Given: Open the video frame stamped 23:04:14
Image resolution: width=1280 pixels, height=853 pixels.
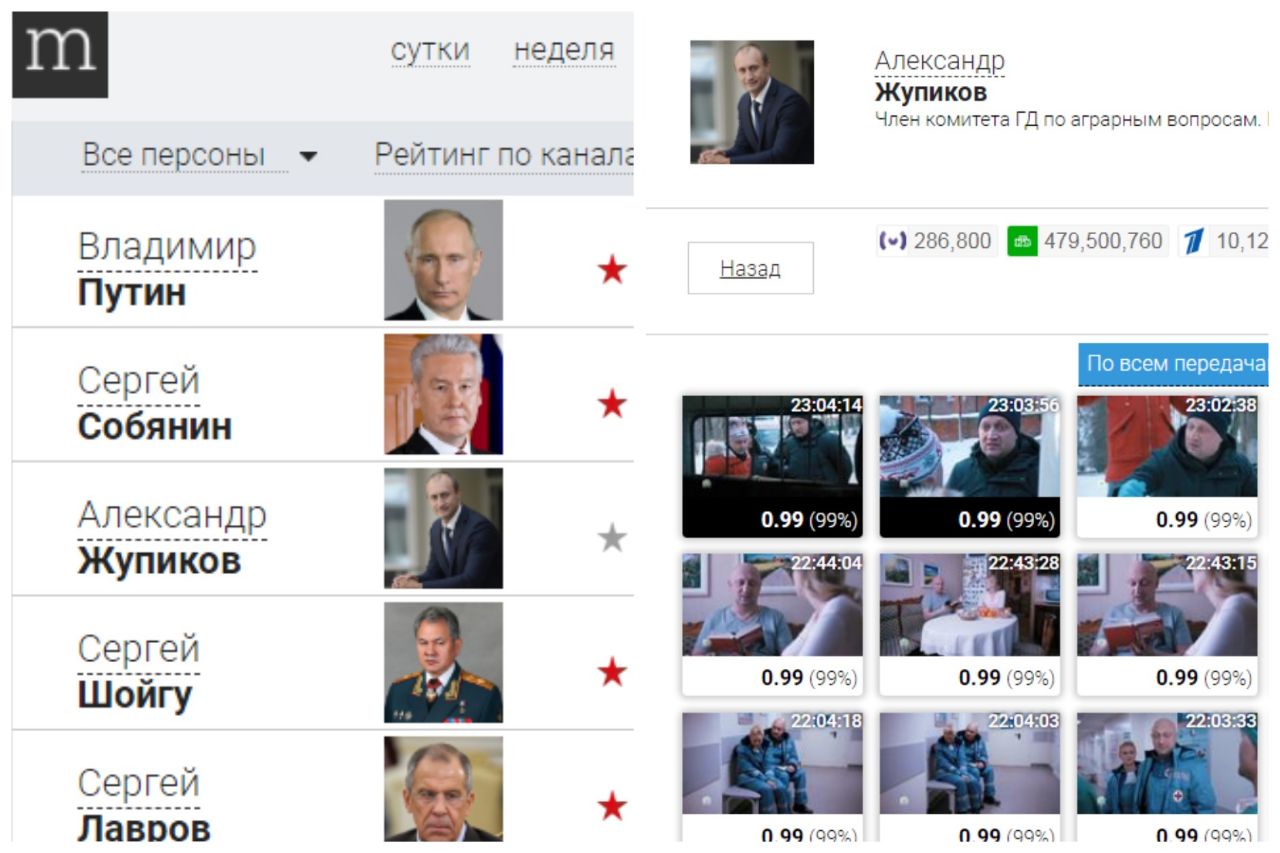Looking at the screenshot, I should (772, 466).
